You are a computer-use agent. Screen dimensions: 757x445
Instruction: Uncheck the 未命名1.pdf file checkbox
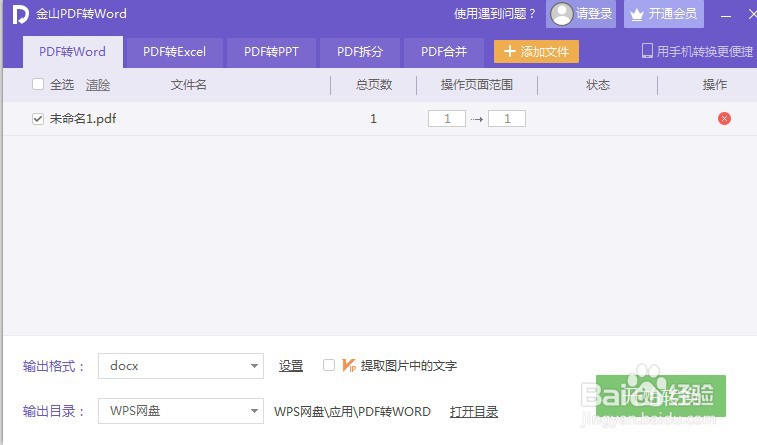click(38, 119)
